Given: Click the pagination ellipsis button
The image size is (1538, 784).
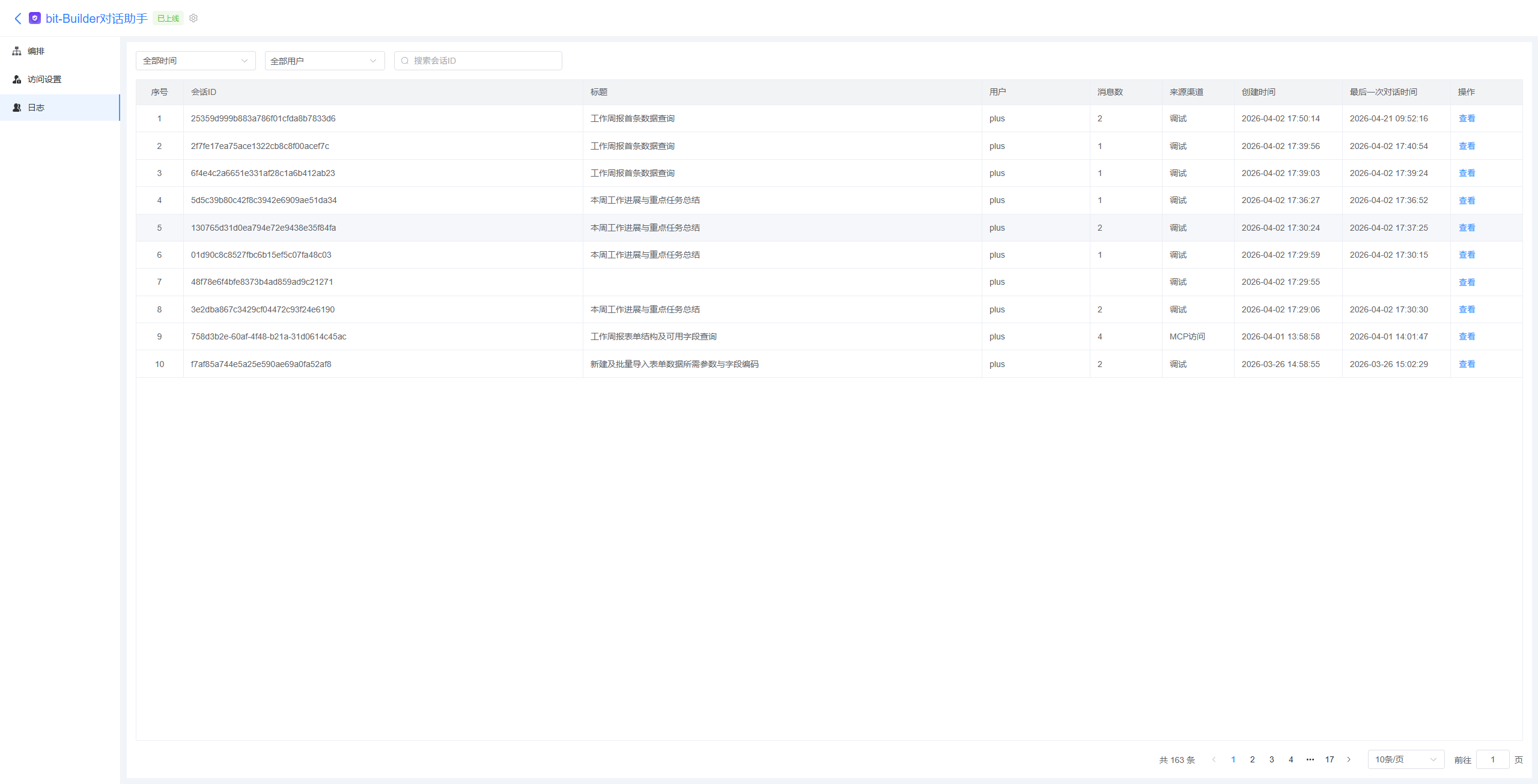Looking at the screenshot, I should pos(1310,759).
